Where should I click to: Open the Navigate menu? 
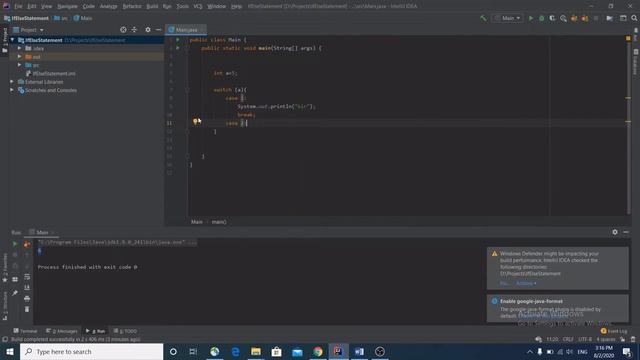tap(67, 6)
